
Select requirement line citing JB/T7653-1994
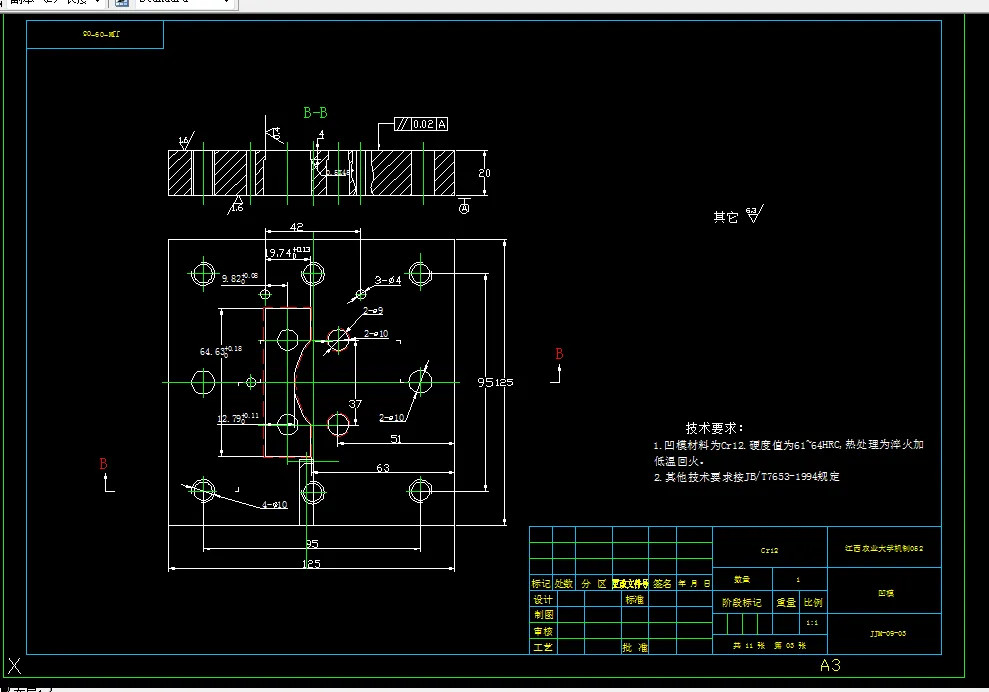click(x=747, y=477)
